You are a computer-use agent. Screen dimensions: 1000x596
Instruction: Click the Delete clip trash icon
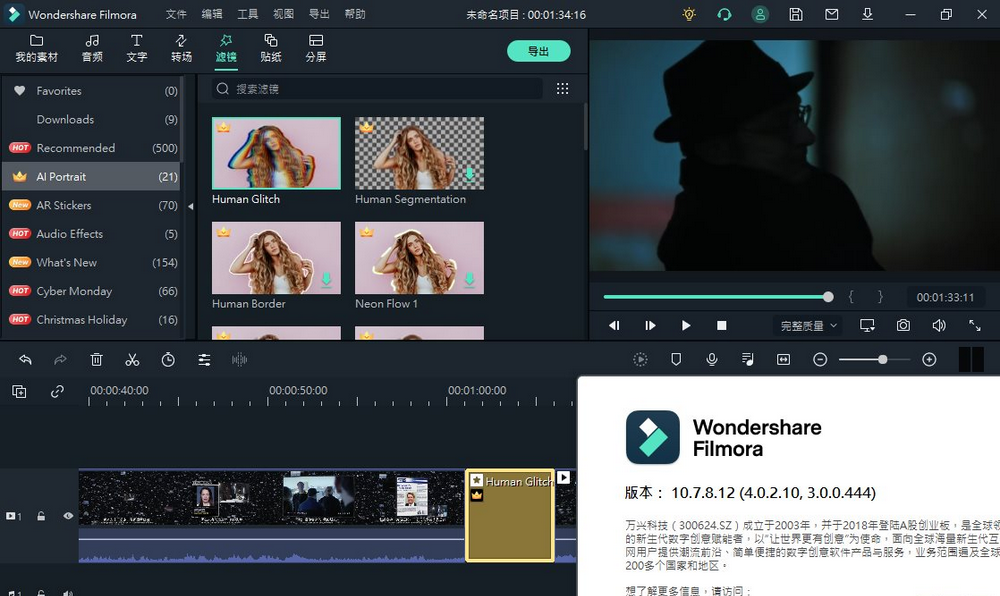pos(95,359)
